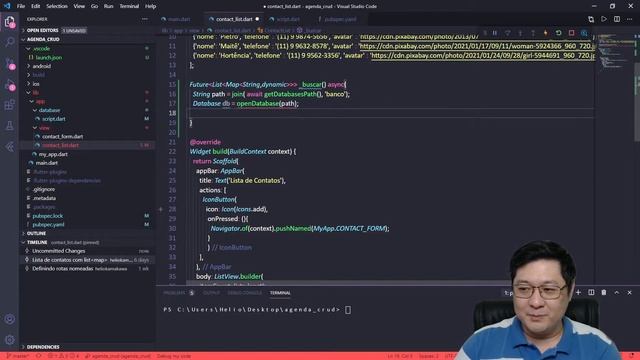This screenshot has height=360, width=640.
Task: Open the File menu
Action: (21, 6)
